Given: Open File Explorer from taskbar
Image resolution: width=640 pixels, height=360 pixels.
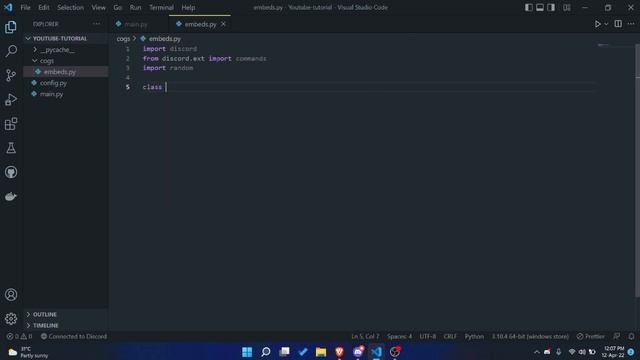Looking at the screenshot, I should point(321,351).
